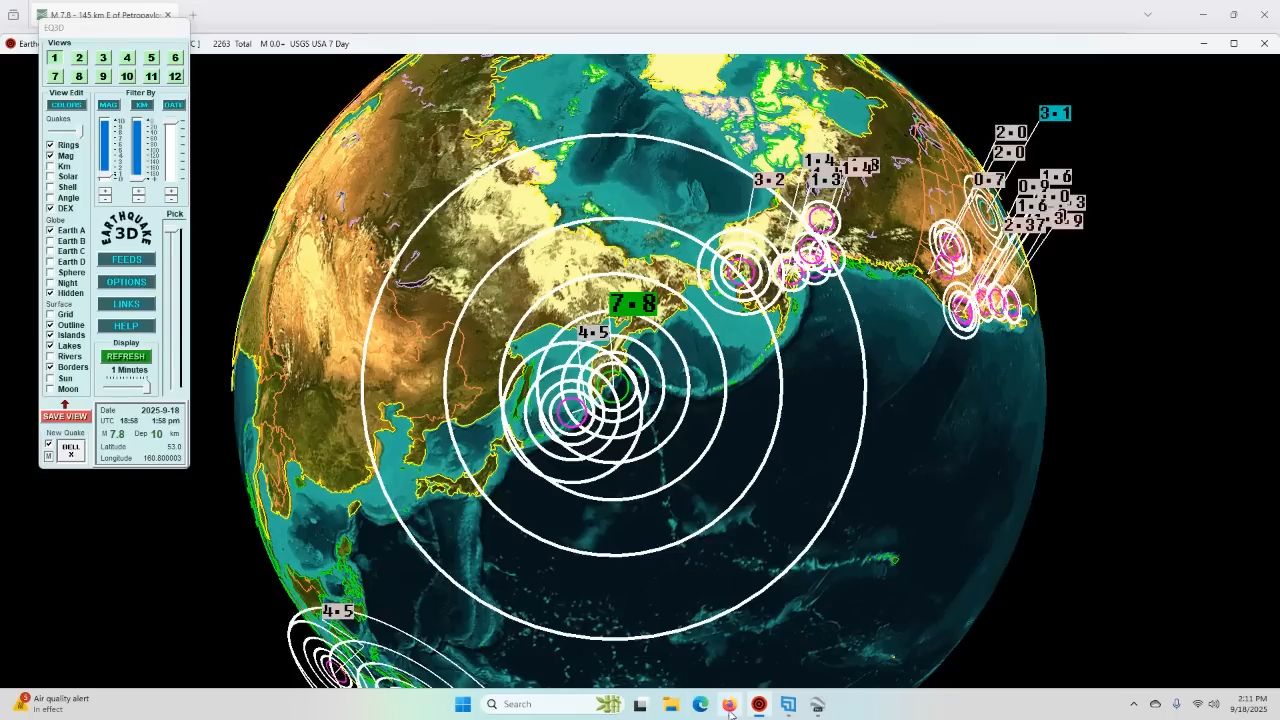Disable the Rings checkbox
Image resolution: width=1280 pixels, height=720 pixels.
tap(51, 145)
